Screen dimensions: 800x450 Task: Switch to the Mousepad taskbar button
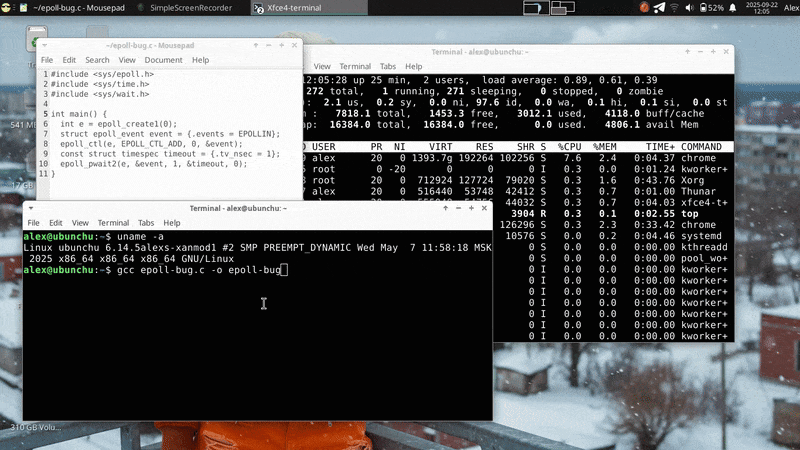pyautogui.click(x=72, y=8)
